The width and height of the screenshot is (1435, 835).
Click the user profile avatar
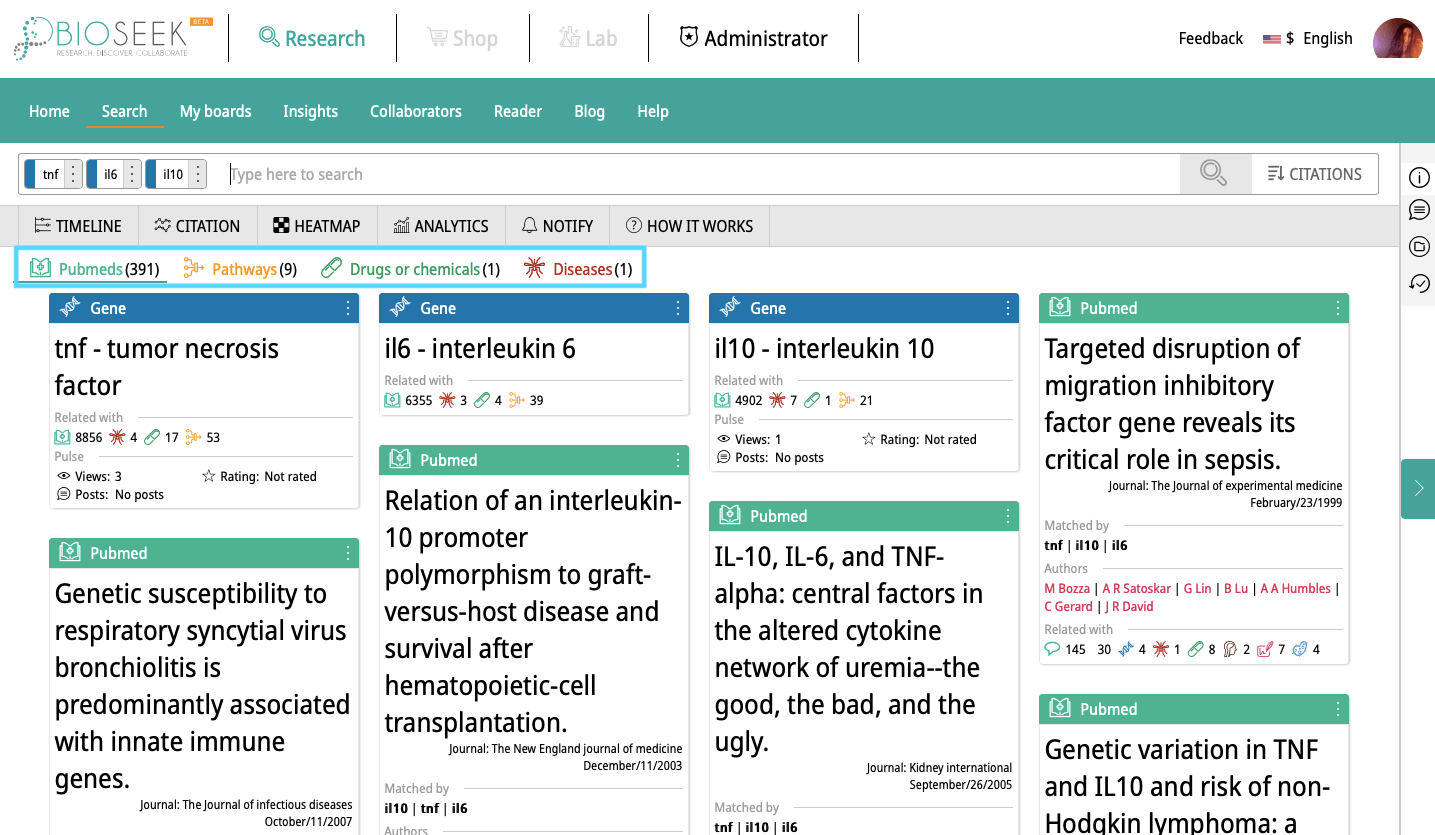point(1397,39)
